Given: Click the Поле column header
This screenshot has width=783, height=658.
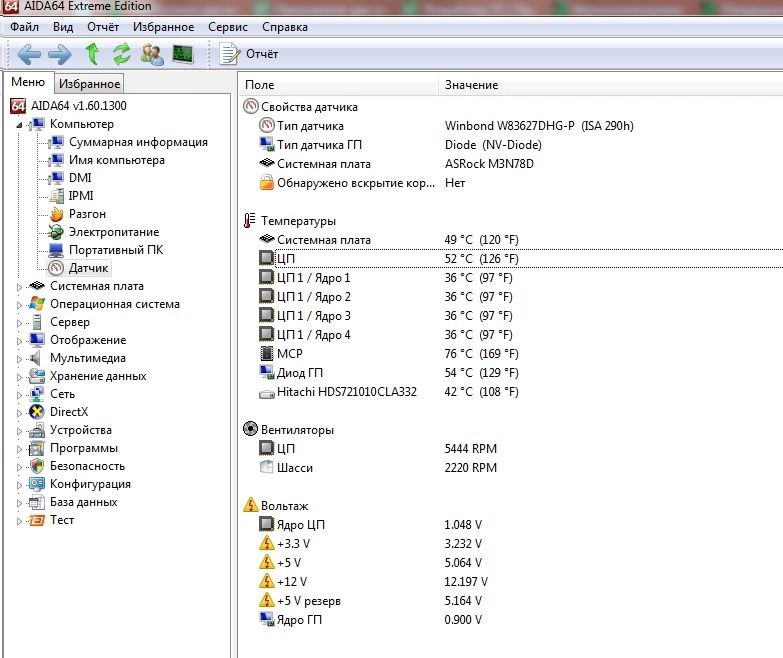Looking at the screenshot, I should point(339,85).
